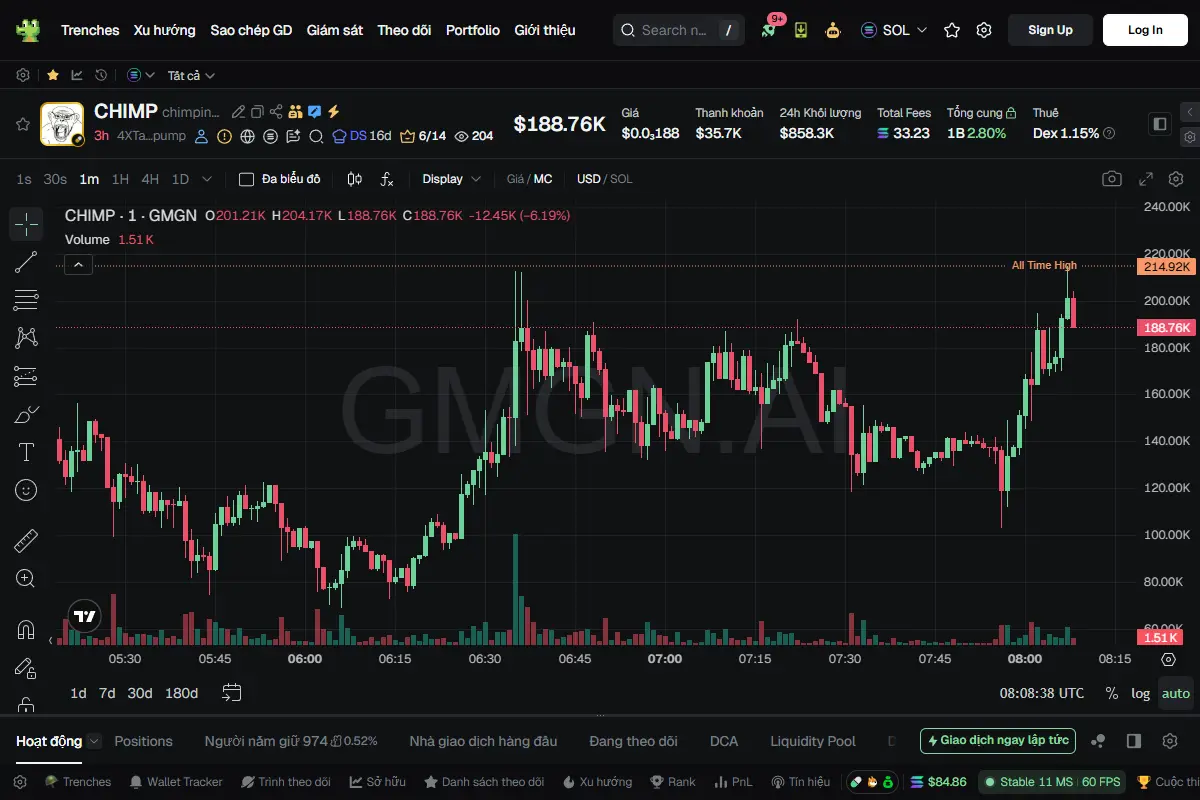Screen dimensions: 1200x800
Task: Switch to Liquidity Pool tab
Action: pos(813,741)
